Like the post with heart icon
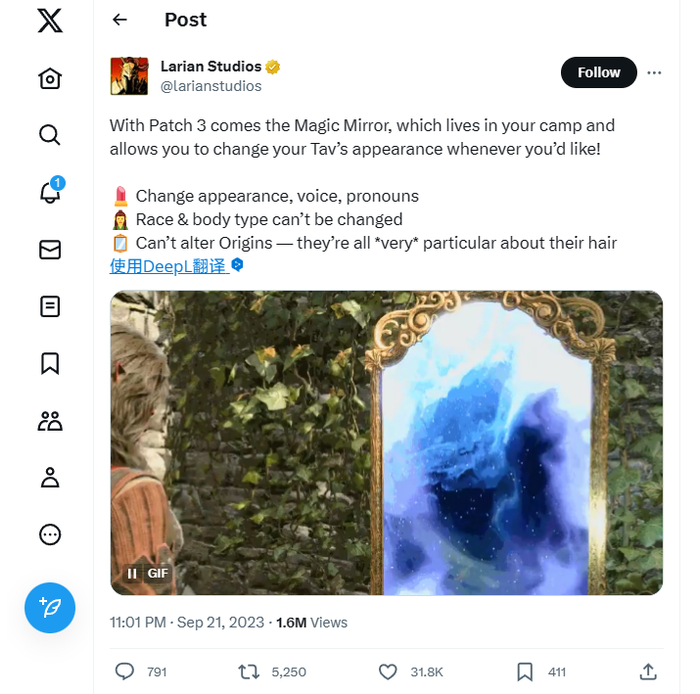The width and height of the screenshot is (700, 694). point(389,671)
